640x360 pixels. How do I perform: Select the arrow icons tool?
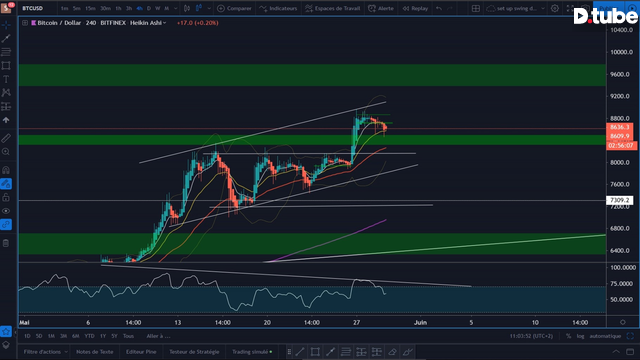point(6,120)
